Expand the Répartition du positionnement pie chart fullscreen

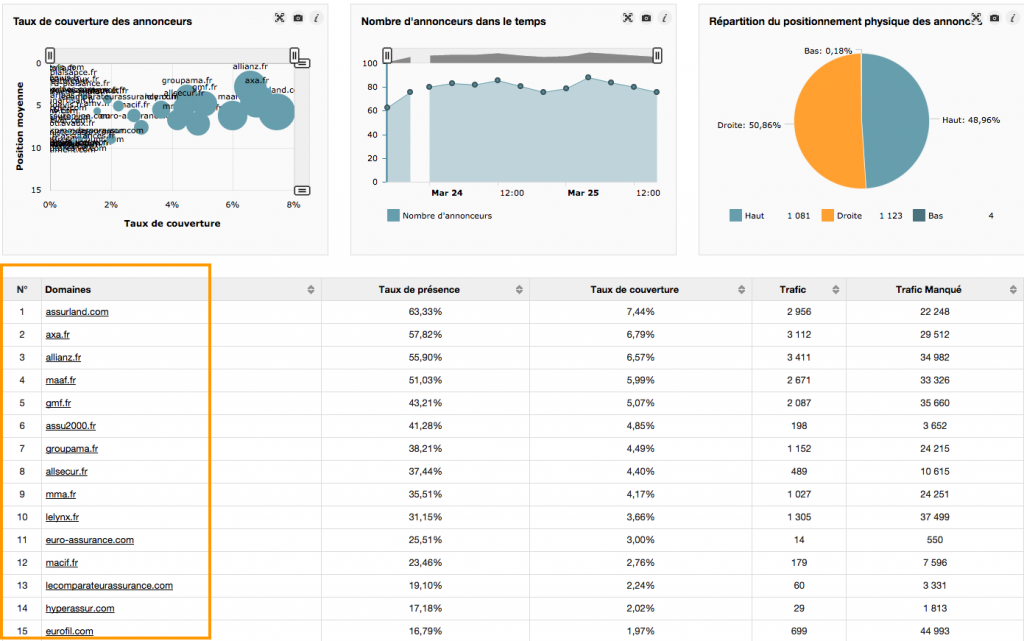click(x=976, y=18)
